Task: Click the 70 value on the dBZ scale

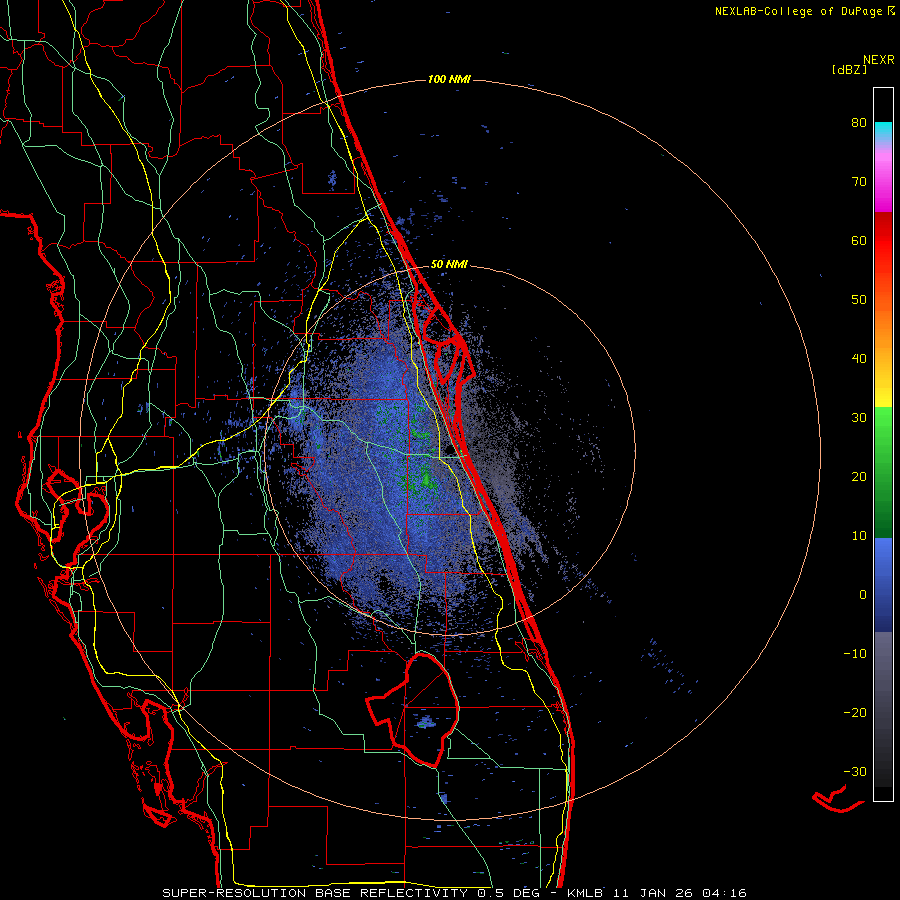Action: coord(859,182)
